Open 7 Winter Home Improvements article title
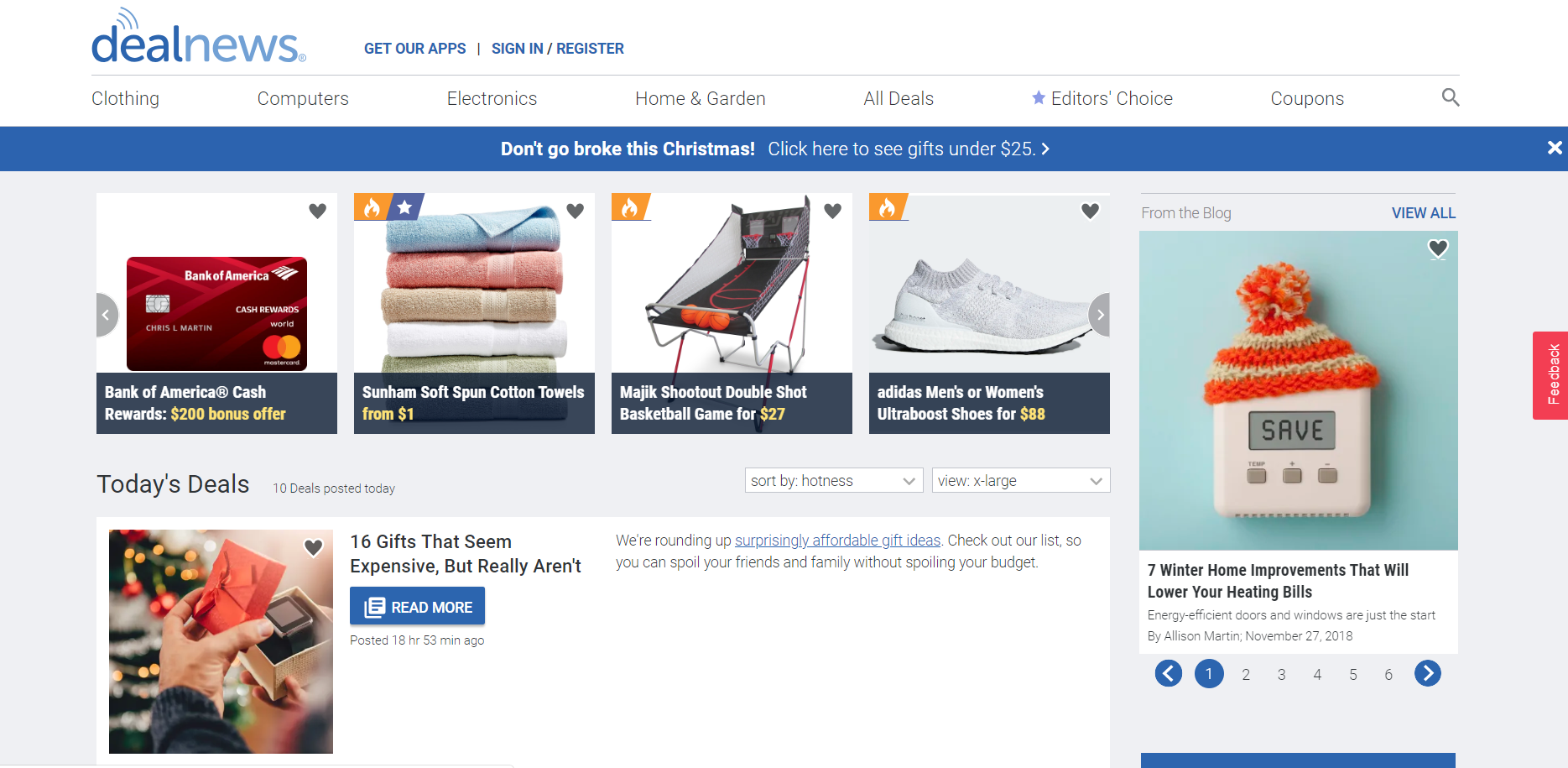The height and width of the screenshot is (768, 1568). (1278, 581)
